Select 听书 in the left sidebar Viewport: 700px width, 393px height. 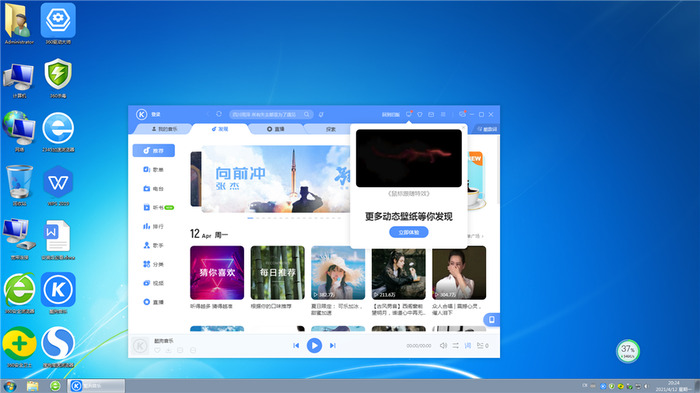pyautogui.click(x=154, y=207)
